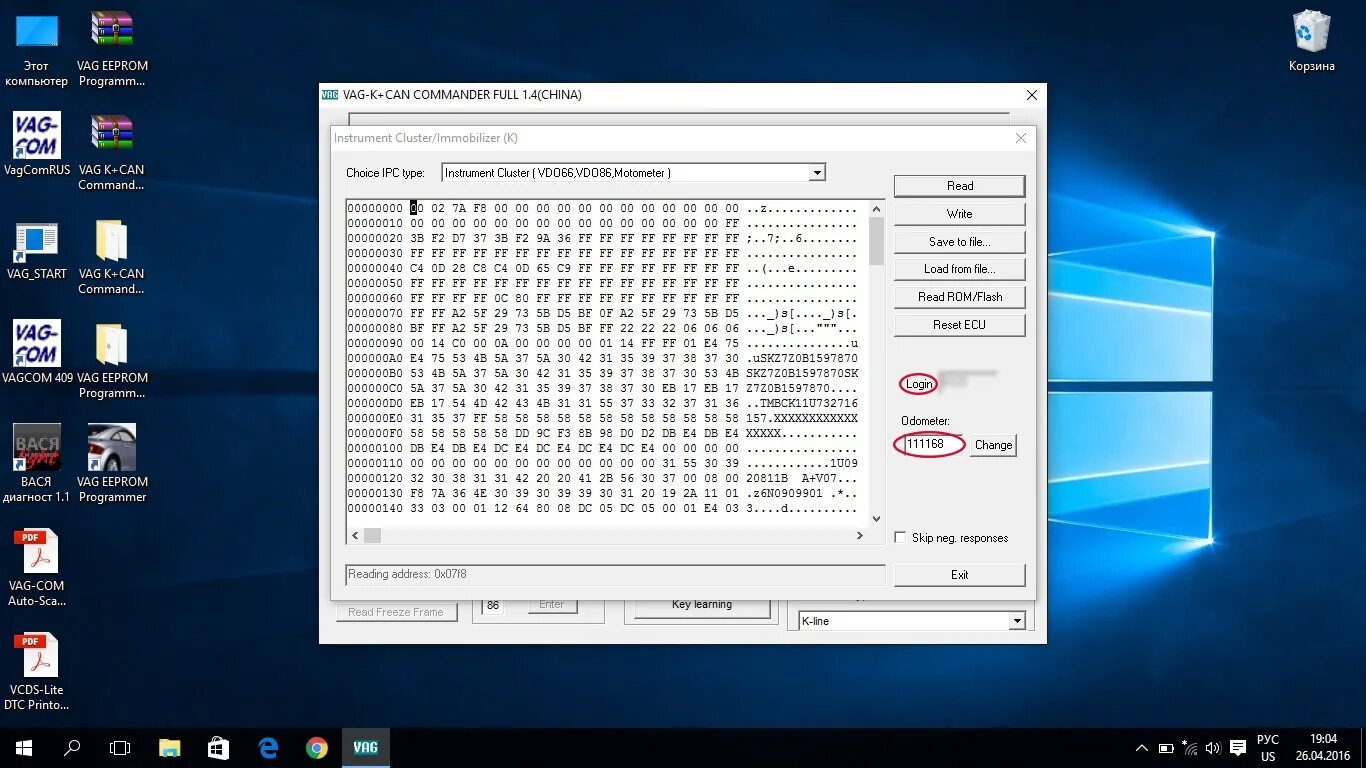Click hex row address 00000140
This screenshot has width=1366, height=768.
tap(375, 508)
